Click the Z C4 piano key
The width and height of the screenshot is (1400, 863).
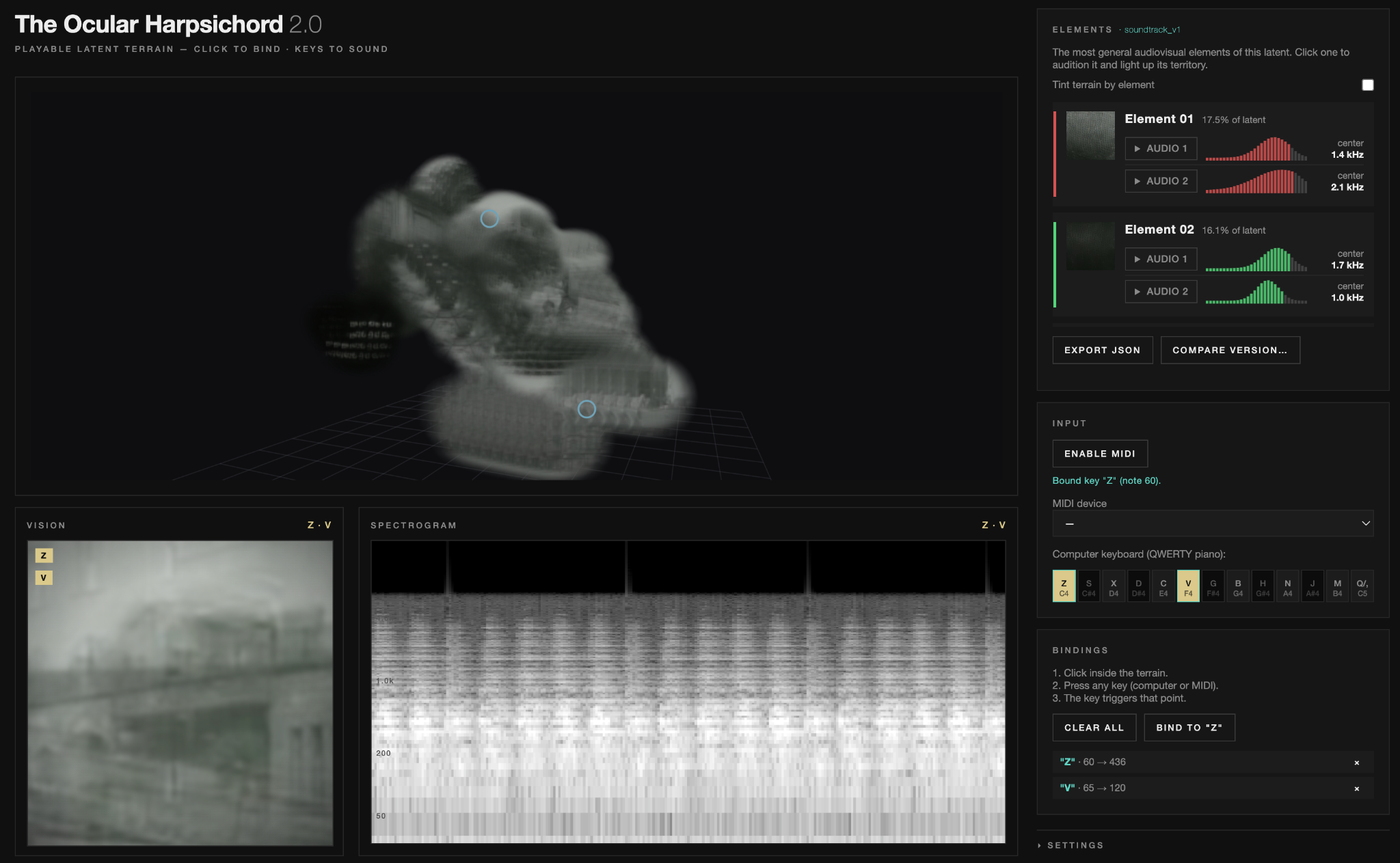tap(1064, 586)
